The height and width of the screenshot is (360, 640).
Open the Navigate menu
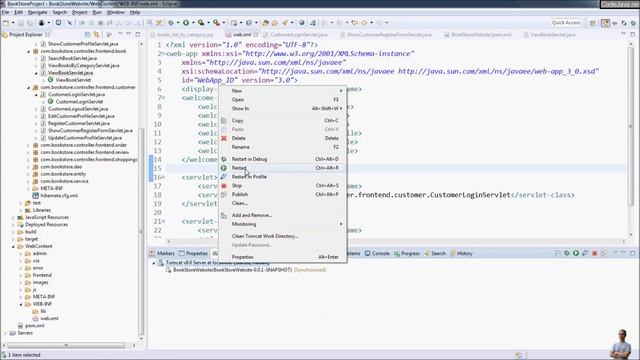click(x=37, y=12)
